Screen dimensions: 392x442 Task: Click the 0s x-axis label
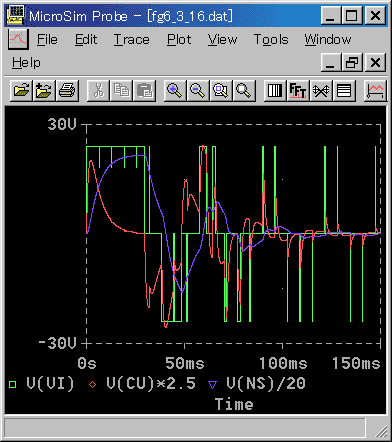coord(87,363)
